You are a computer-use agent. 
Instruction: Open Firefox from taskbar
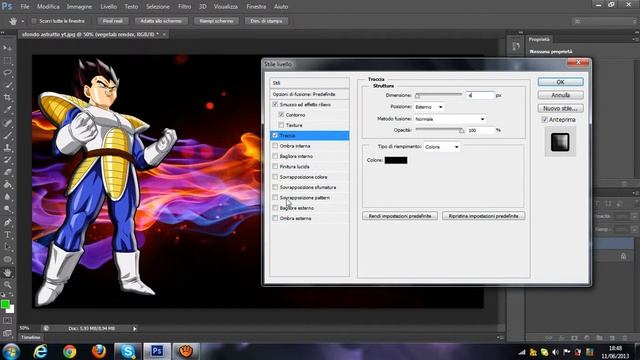[x=98, y=351]
